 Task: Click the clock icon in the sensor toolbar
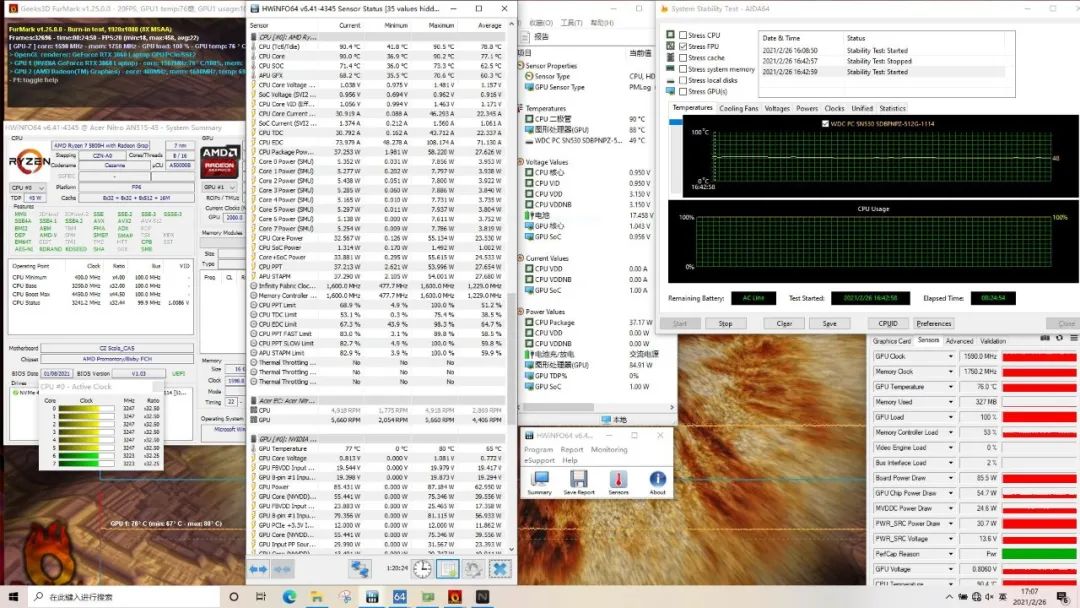point(423,568)
